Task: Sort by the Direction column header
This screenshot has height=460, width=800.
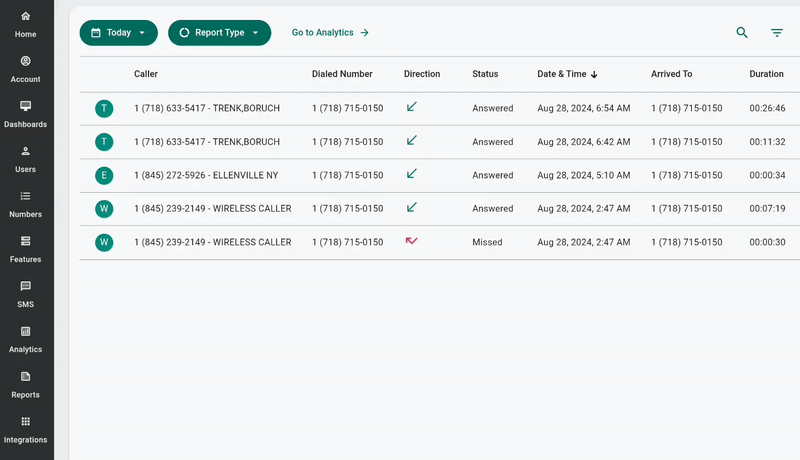Action: (422, 74)
